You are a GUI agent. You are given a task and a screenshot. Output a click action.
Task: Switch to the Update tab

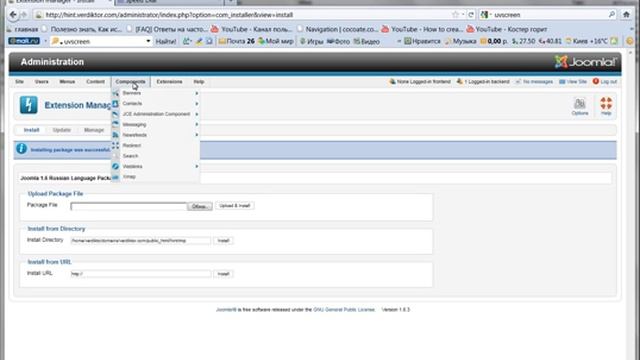pyautogui.click(x=62, y=130)
